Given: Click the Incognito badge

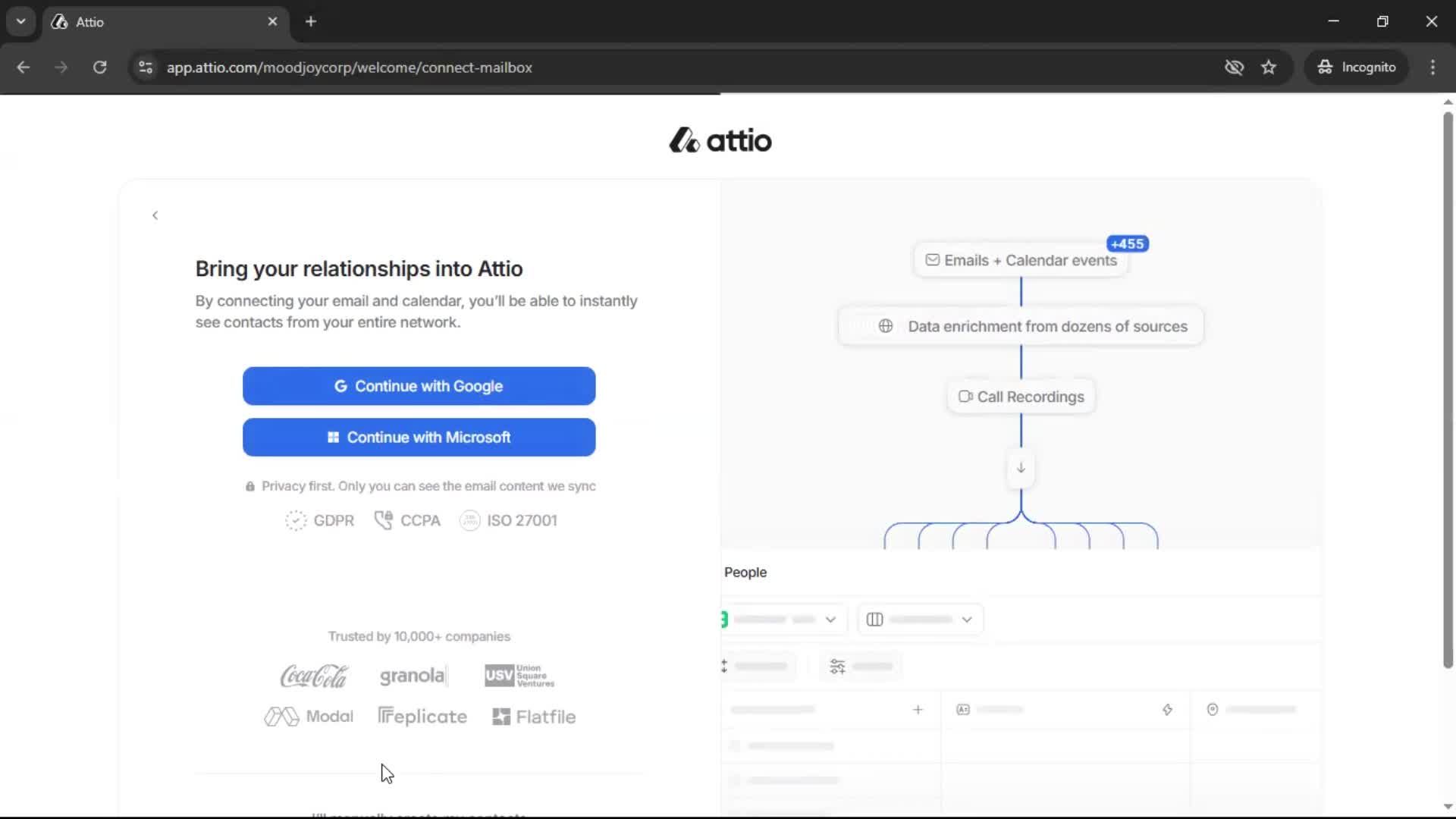Looking at the screenshot, I should (x=1357, y=67).
